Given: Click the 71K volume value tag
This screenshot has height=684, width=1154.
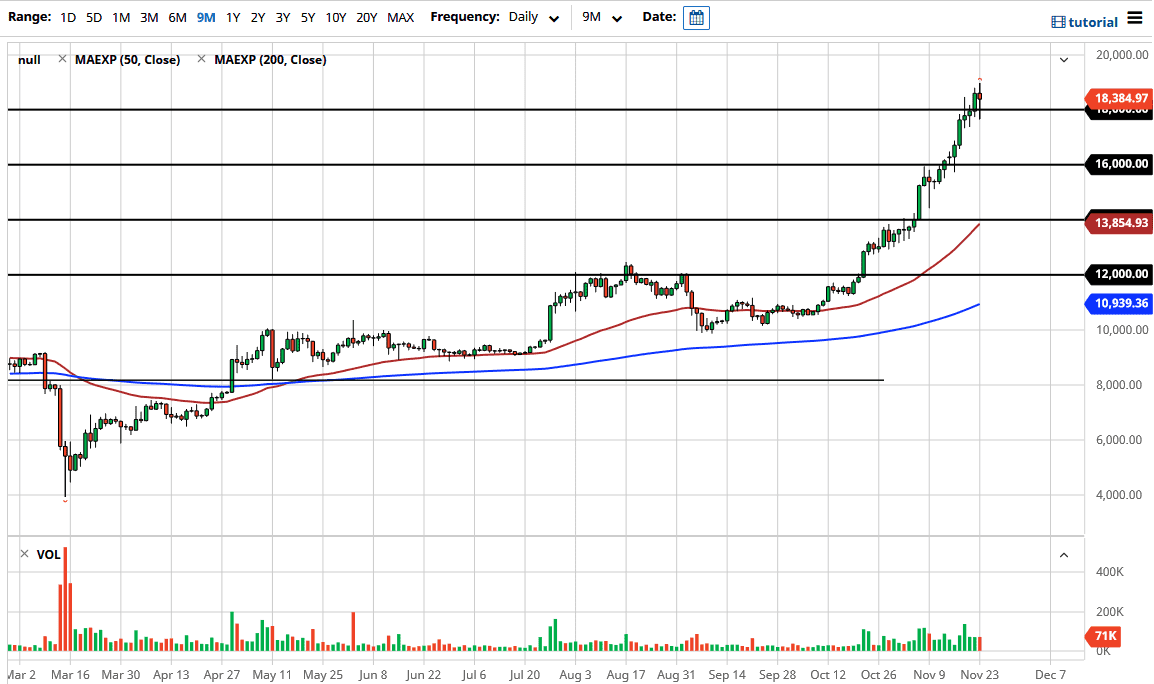Looking at the screenshot, I should pos(1104,635).
